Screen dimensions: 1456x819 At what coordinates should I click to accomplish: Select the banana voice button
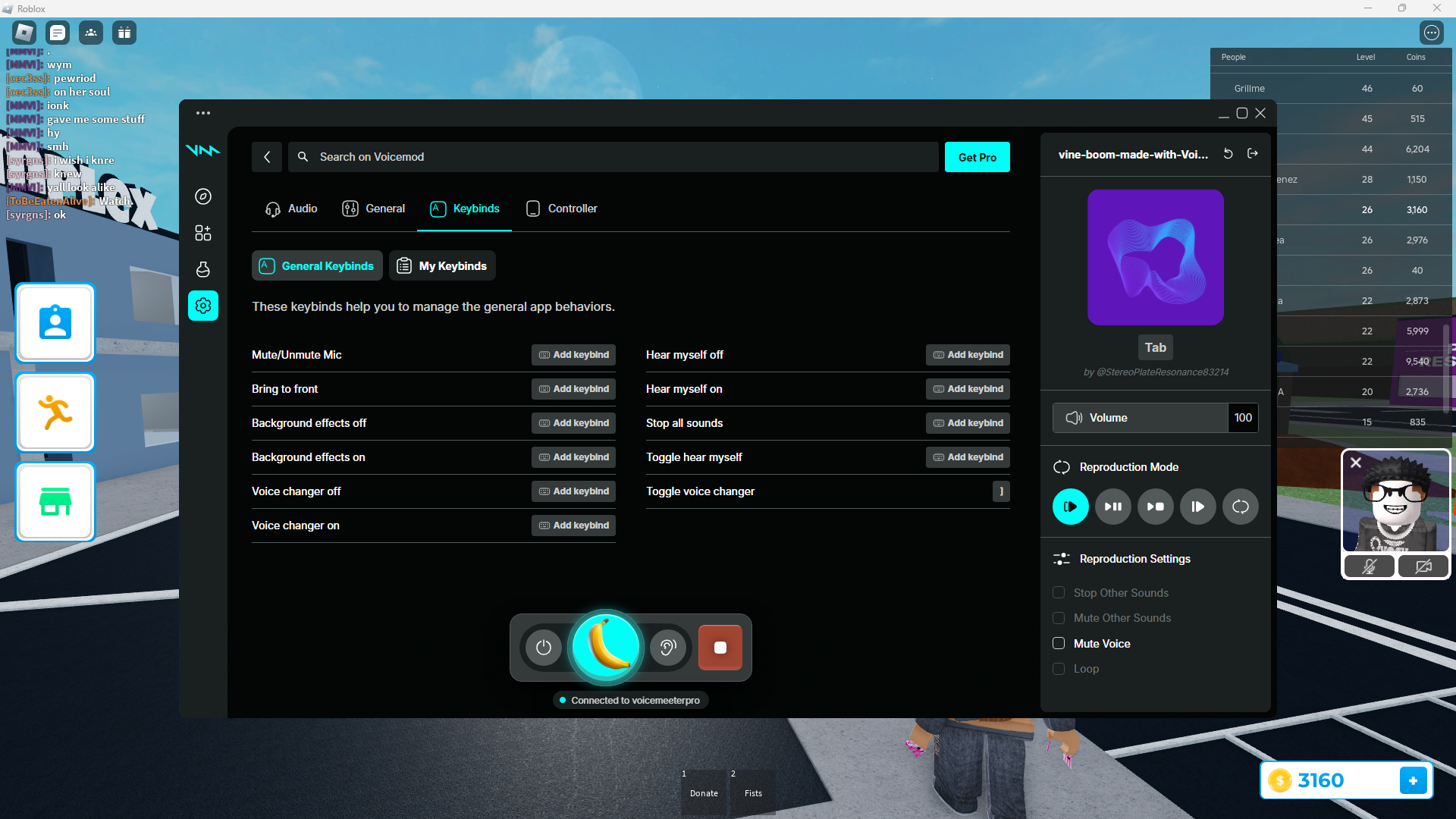tap(606, 648)
